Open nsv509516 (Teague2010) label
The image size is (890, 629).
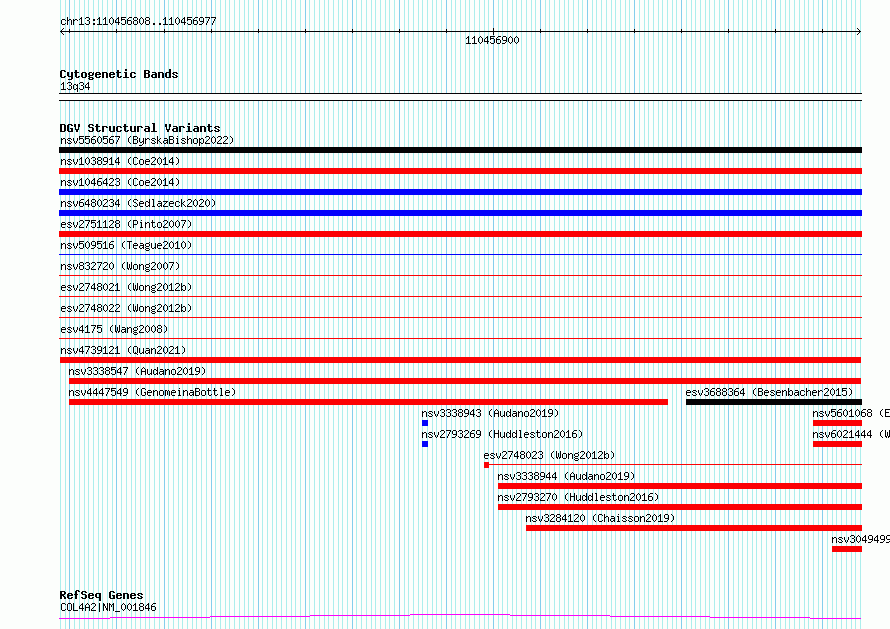(x=126, y=245)
